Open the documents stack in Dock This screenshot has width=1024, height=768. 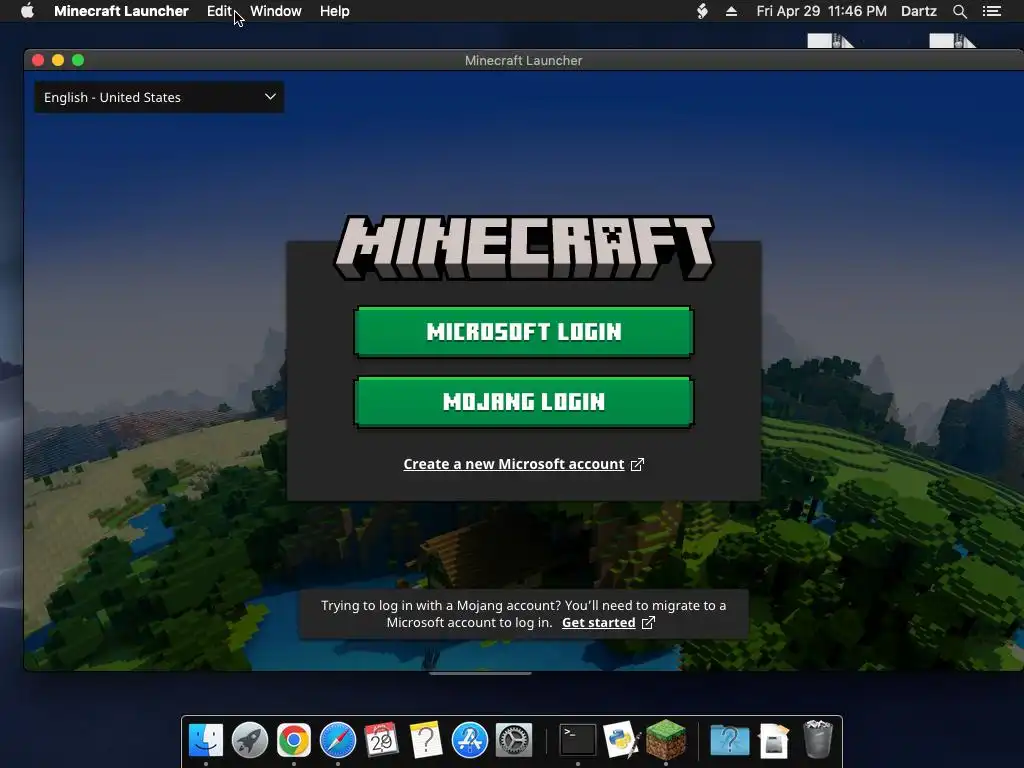pyautogui.click(x=774, y=740)
